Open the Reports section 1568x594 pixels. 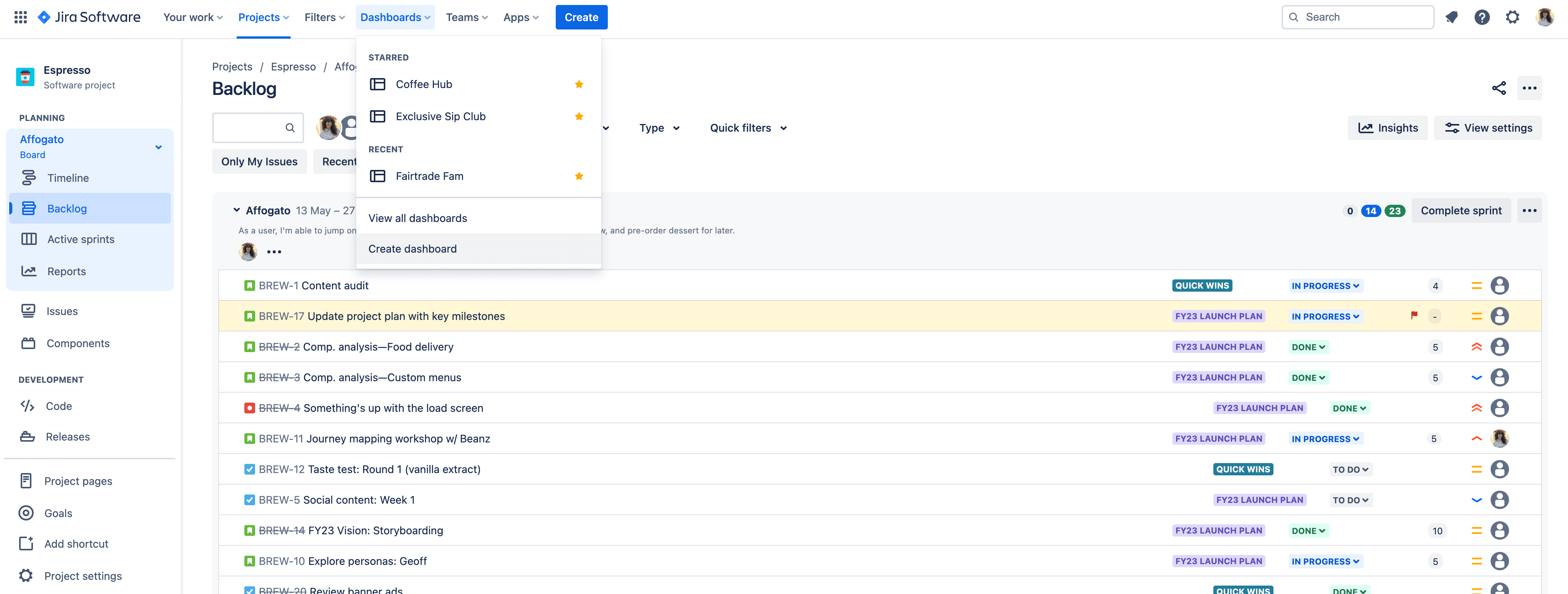(x=66, y=271)
